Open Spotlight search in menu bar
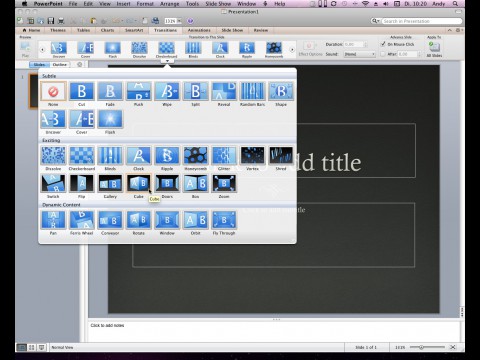Viewport: 480px width, 360px height. click(455, 4)
